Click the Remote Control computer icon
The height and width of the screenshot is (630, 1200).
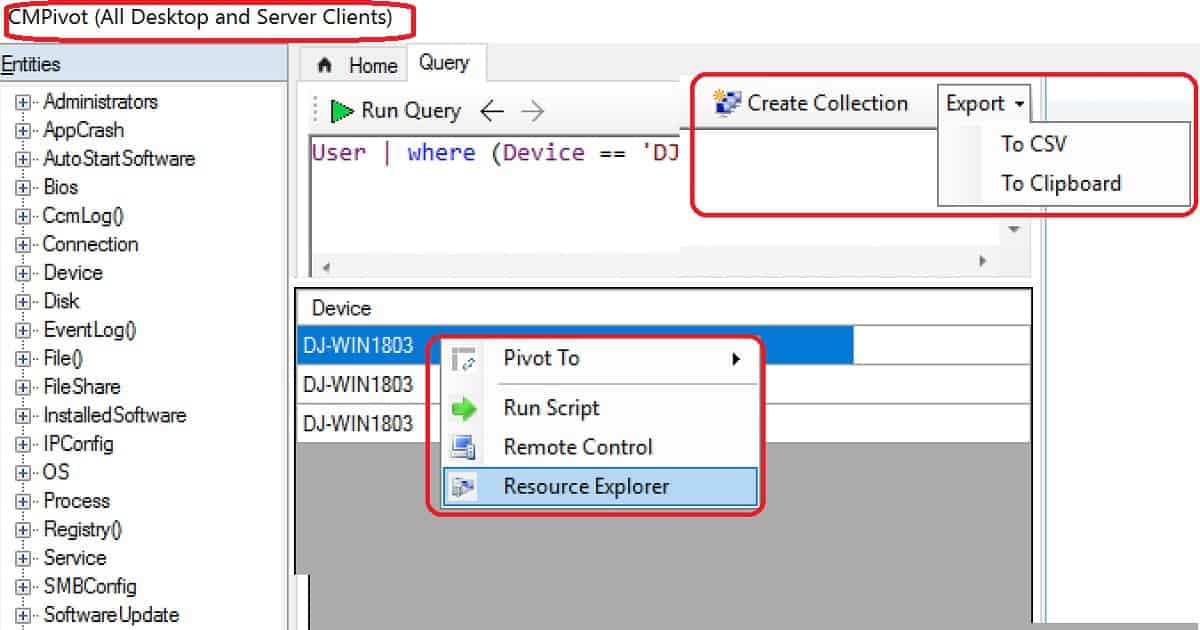(463, 447)
